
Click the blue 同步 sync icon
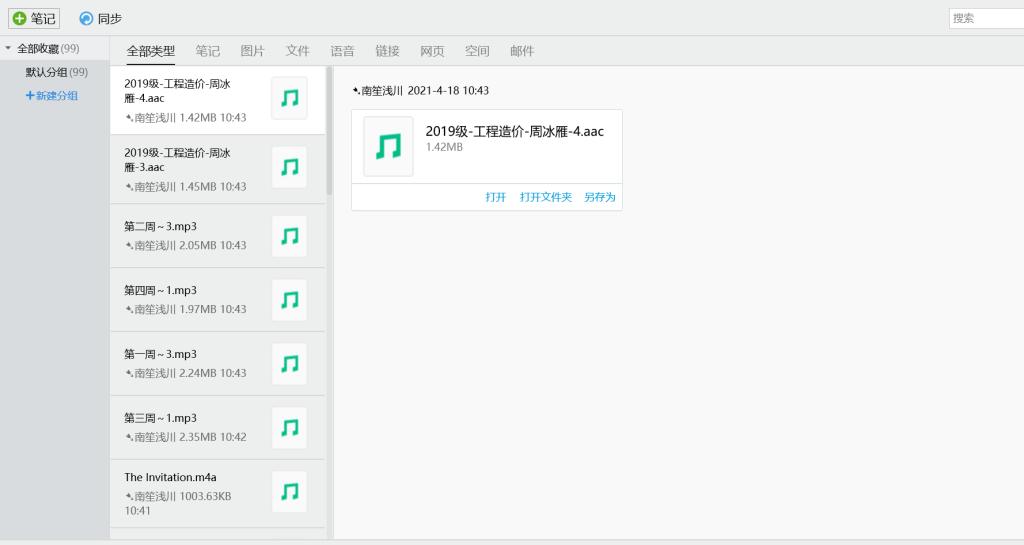(x=86, y=19)
